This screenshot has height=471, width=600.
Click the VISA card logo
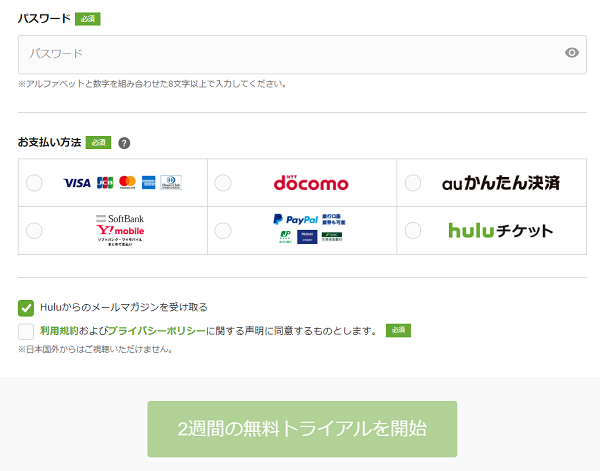pos(77,183)
